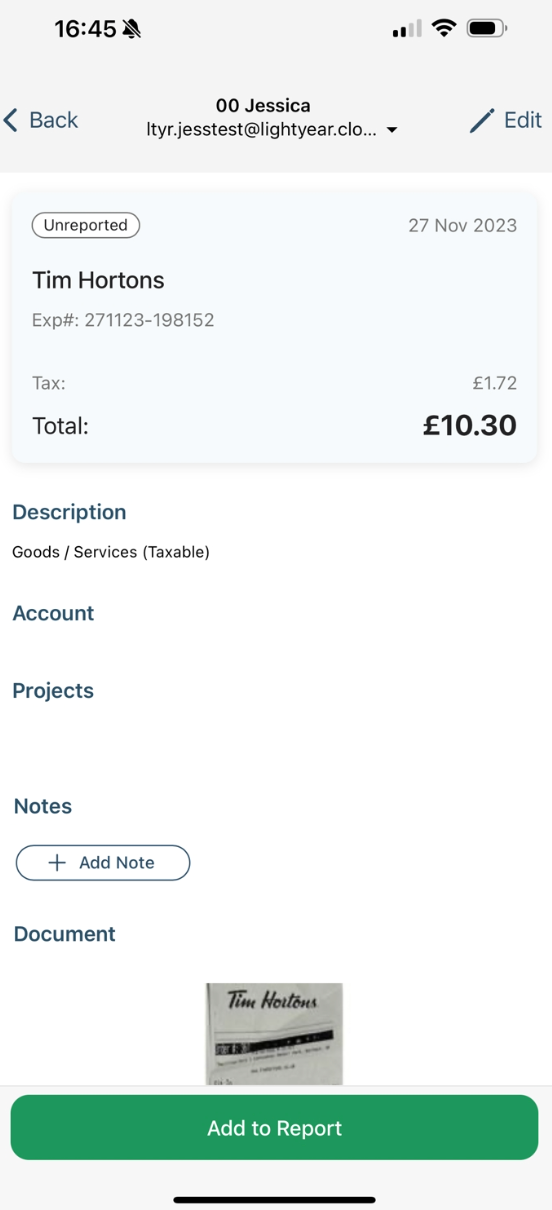The height and width of the screenshot is (1210, 552).
Task: Go Back to the previous screen
Action: [41, 120]
